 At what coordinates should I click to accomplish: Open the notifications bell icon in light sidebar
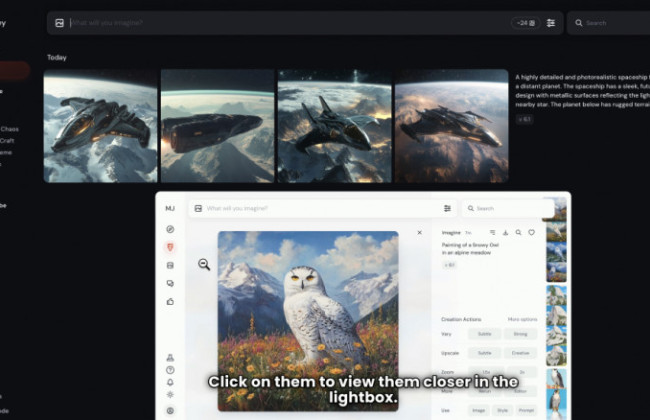(x=170, y=382)
